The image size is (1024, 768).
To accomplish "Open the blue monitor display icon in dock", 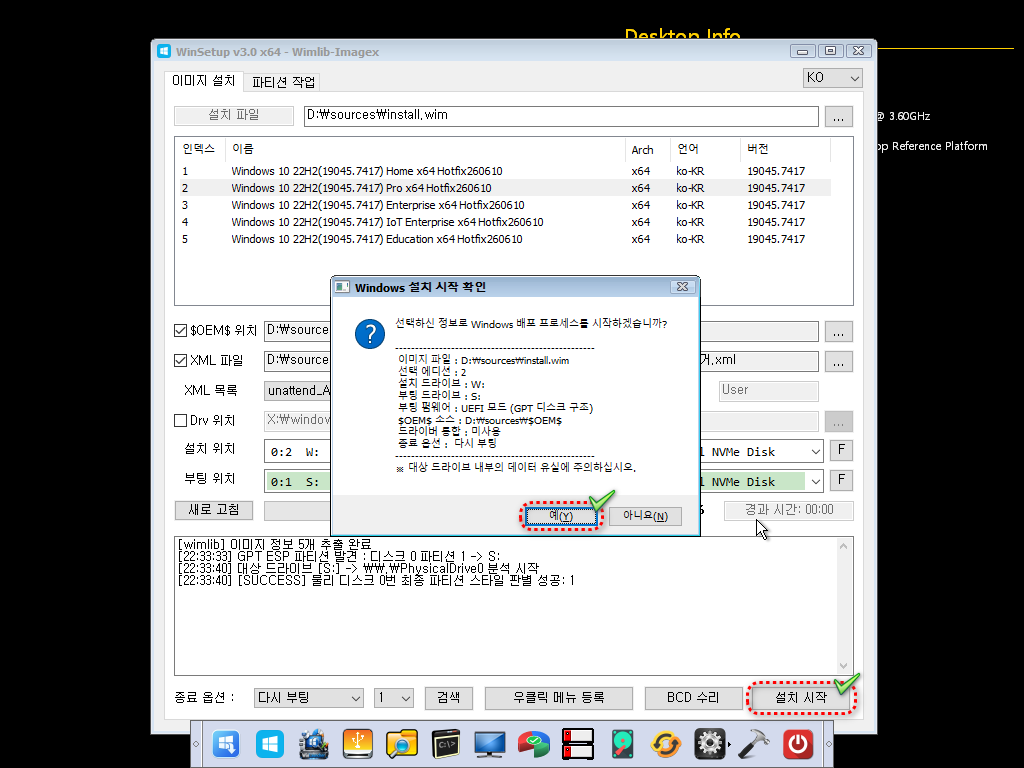I will click(x=490, y=744).
